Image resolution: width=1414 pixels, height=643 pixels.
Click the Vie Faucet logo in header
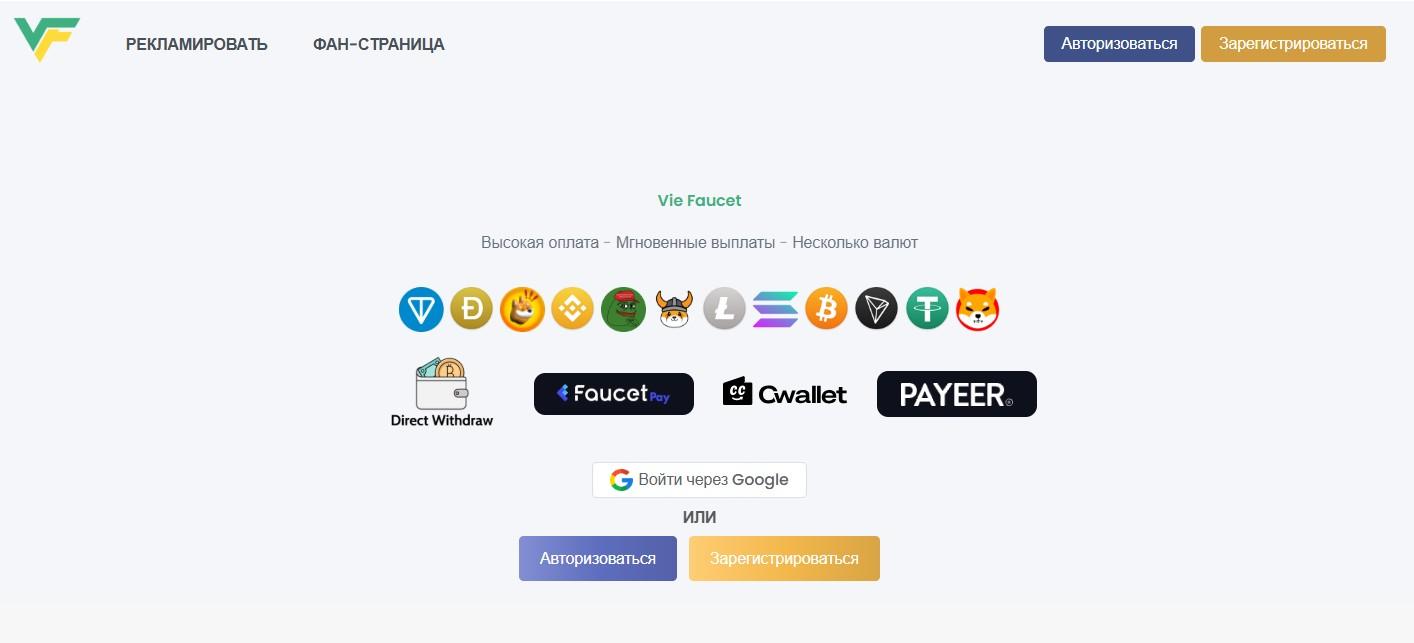(x=47, y=39)
